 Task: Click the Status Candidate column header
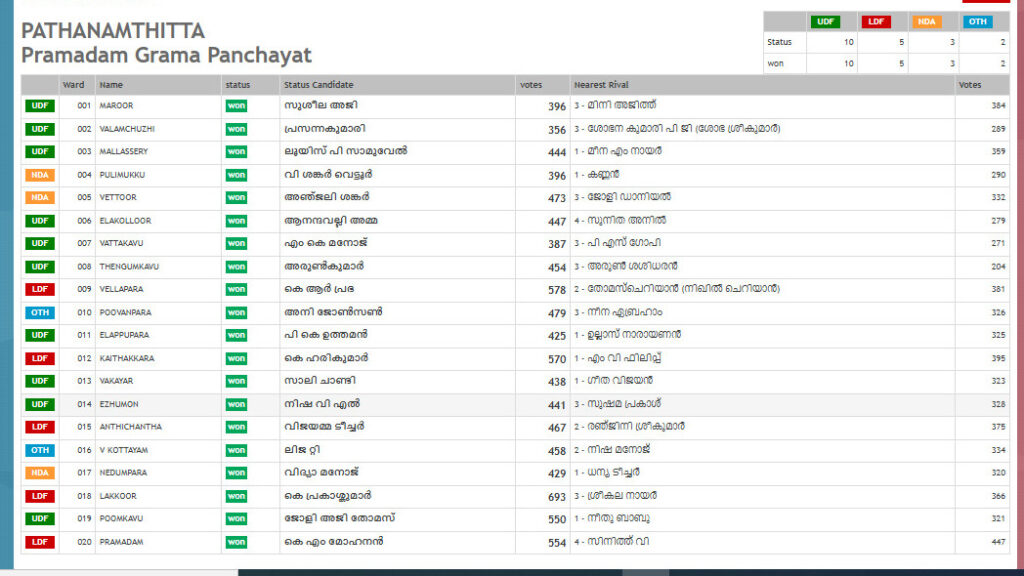coord(318,85)
